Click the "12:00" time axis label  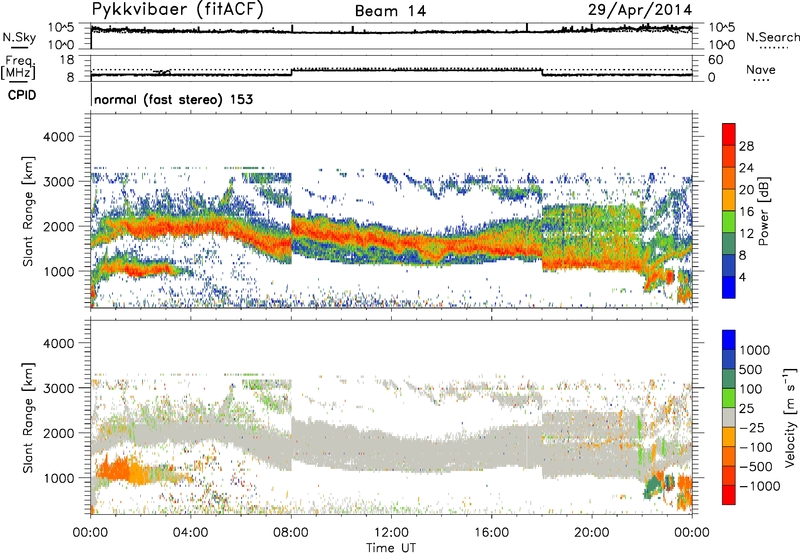pos(391,533)
